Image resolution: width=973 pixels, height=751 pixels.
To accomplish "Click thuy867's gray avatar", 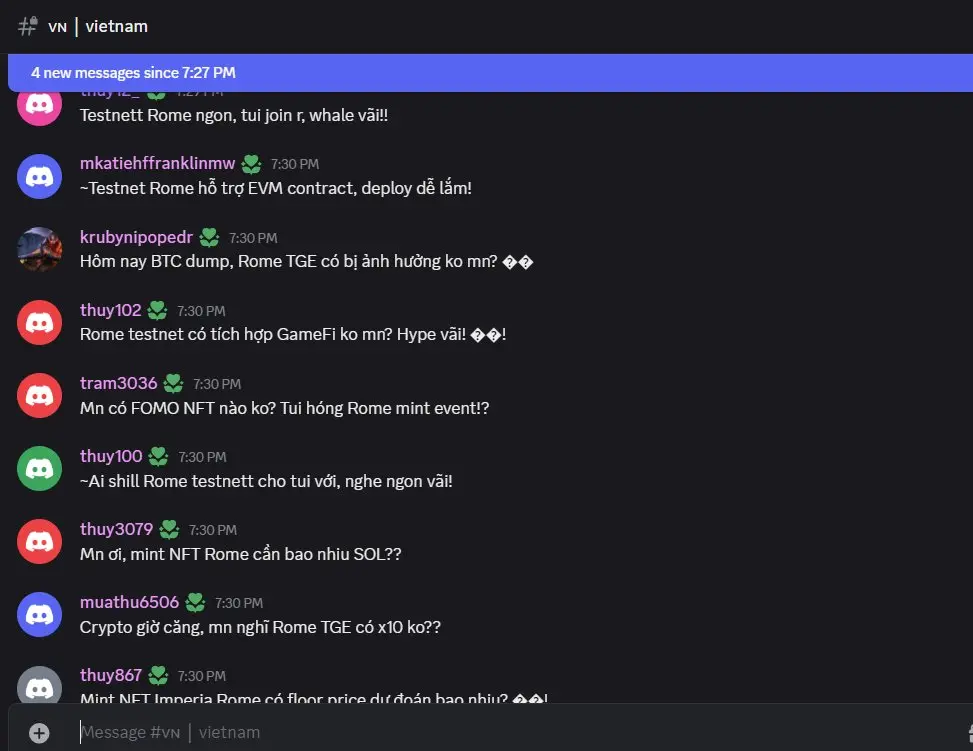I will pos(40,685).
